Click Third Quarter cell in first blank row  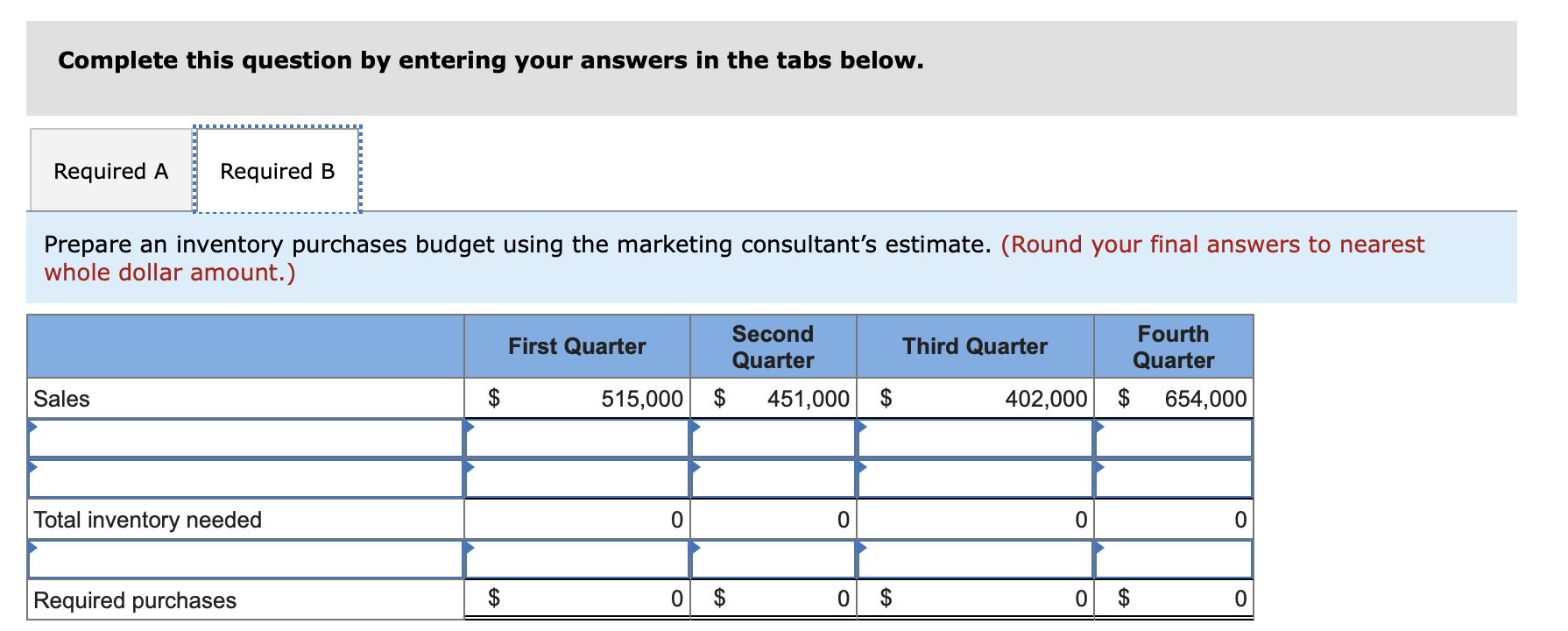click(975, 438)
